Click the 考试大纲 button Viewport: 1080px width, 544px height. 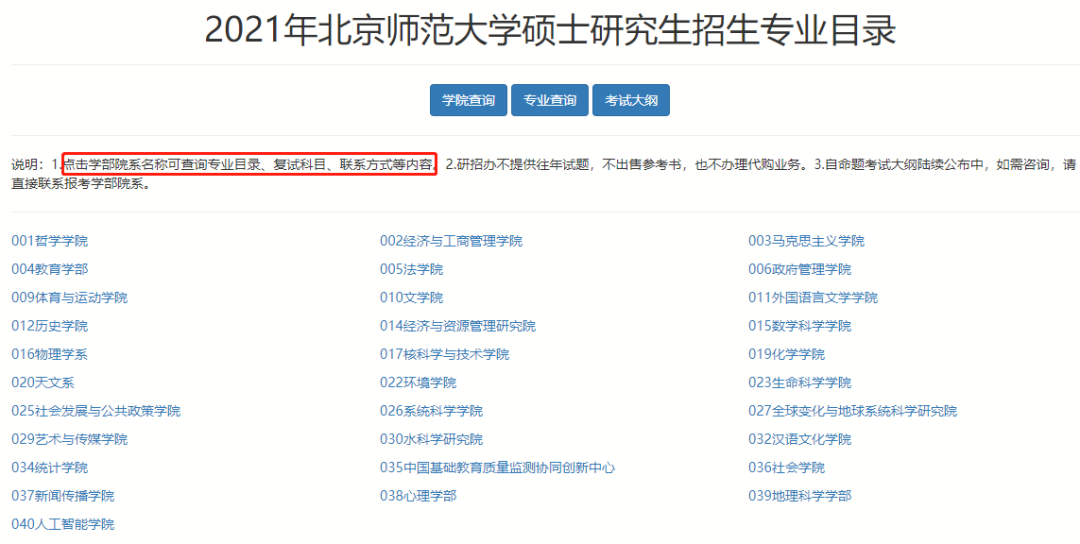[x=631, y=100]
